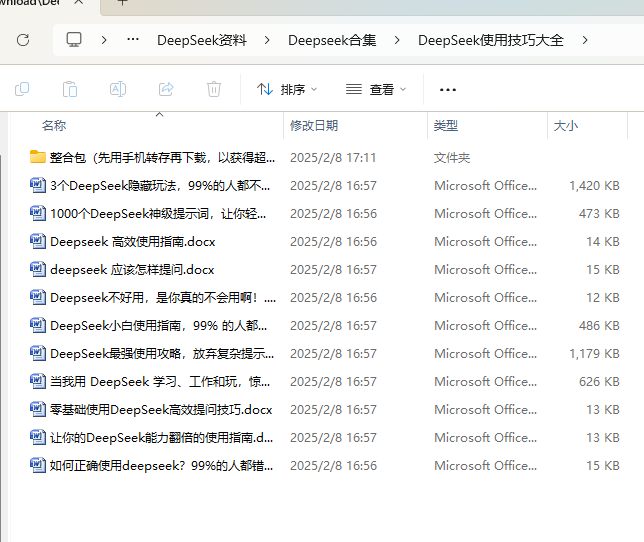Select the 整合包 folder icon
644x542 pixels.
[37, 157]
